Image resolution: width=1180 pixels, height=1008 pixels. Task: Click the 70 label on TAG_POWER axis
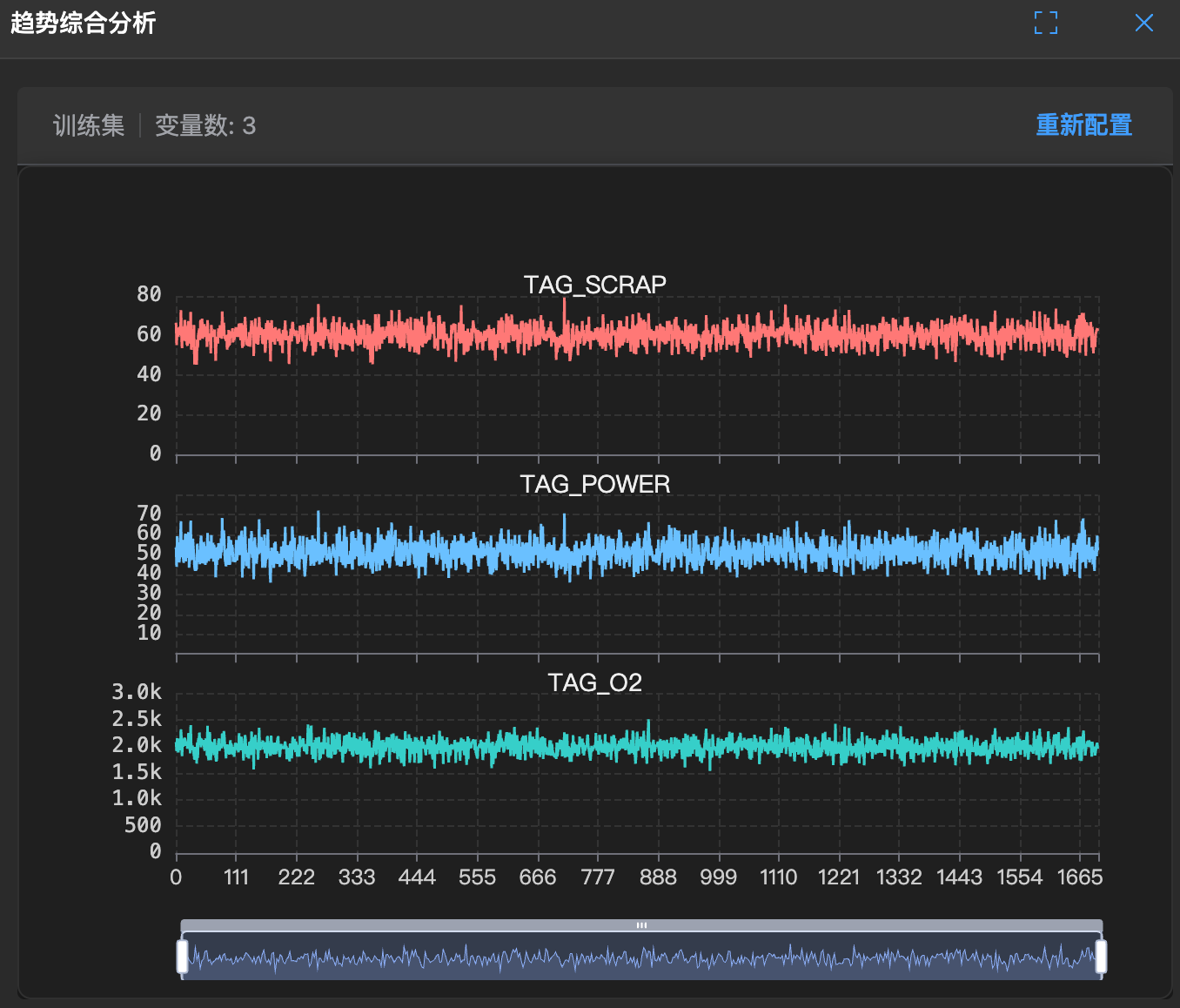pos(149,513)
